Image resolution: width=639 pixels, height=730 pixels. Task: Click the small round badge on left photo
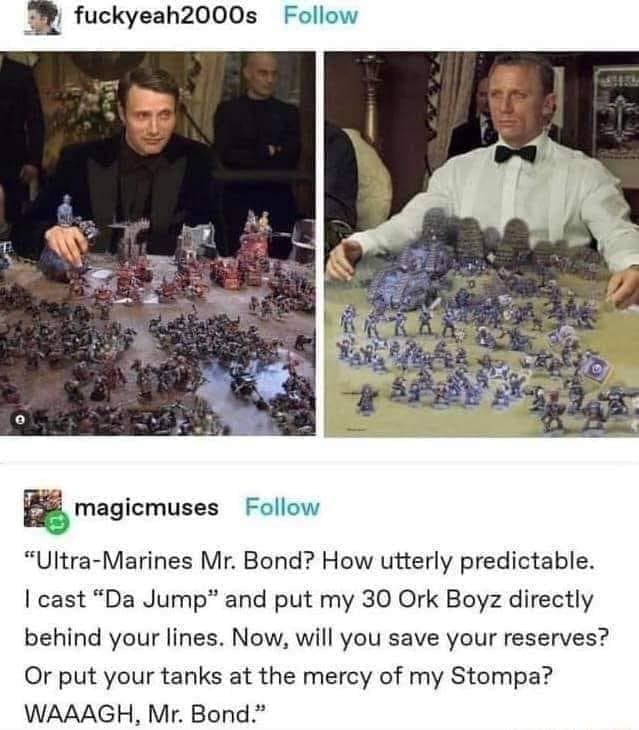(x=20, y=420)
